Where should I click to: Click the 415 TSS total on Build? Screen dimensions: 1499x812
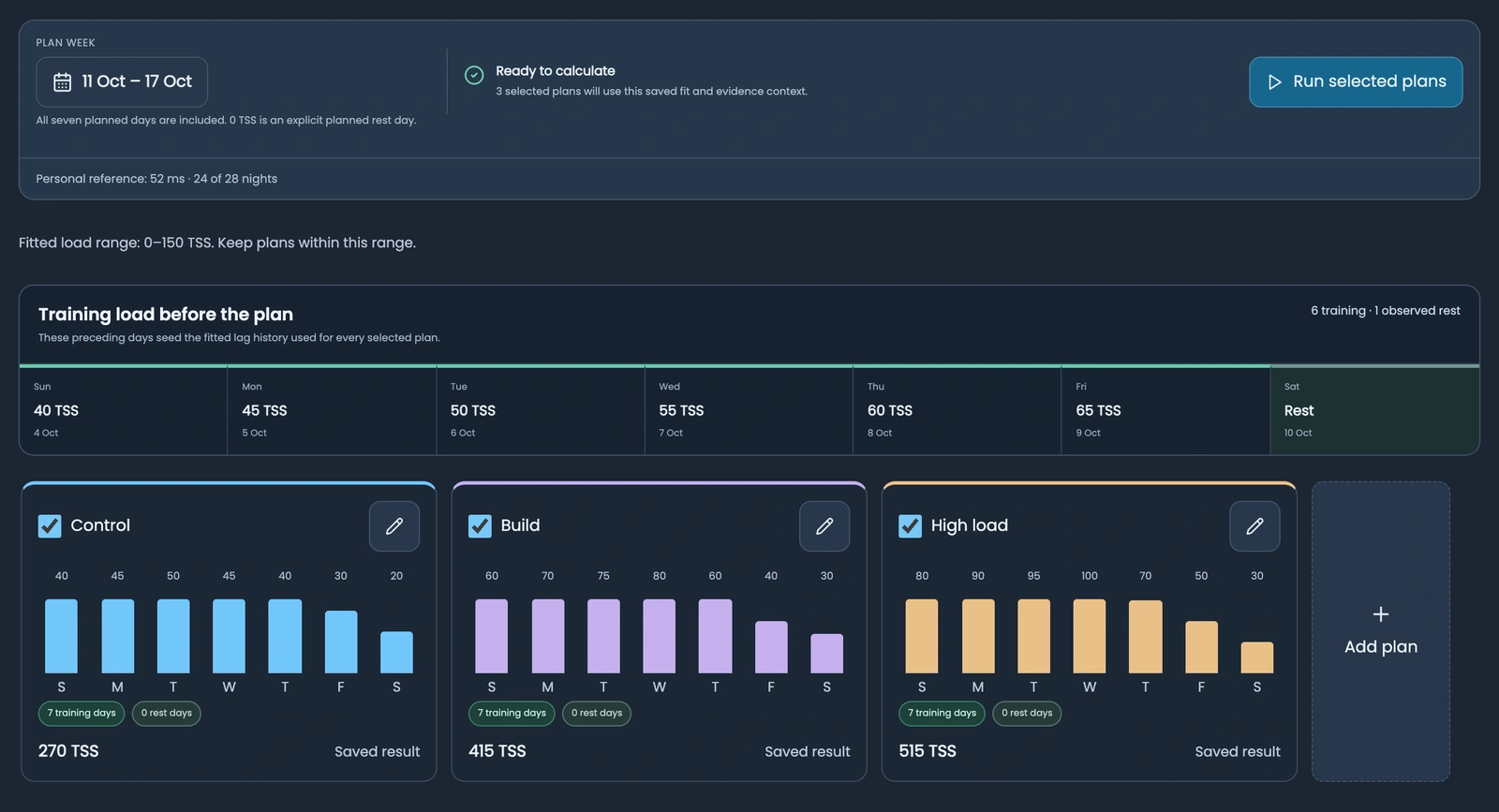pos(497,751)
